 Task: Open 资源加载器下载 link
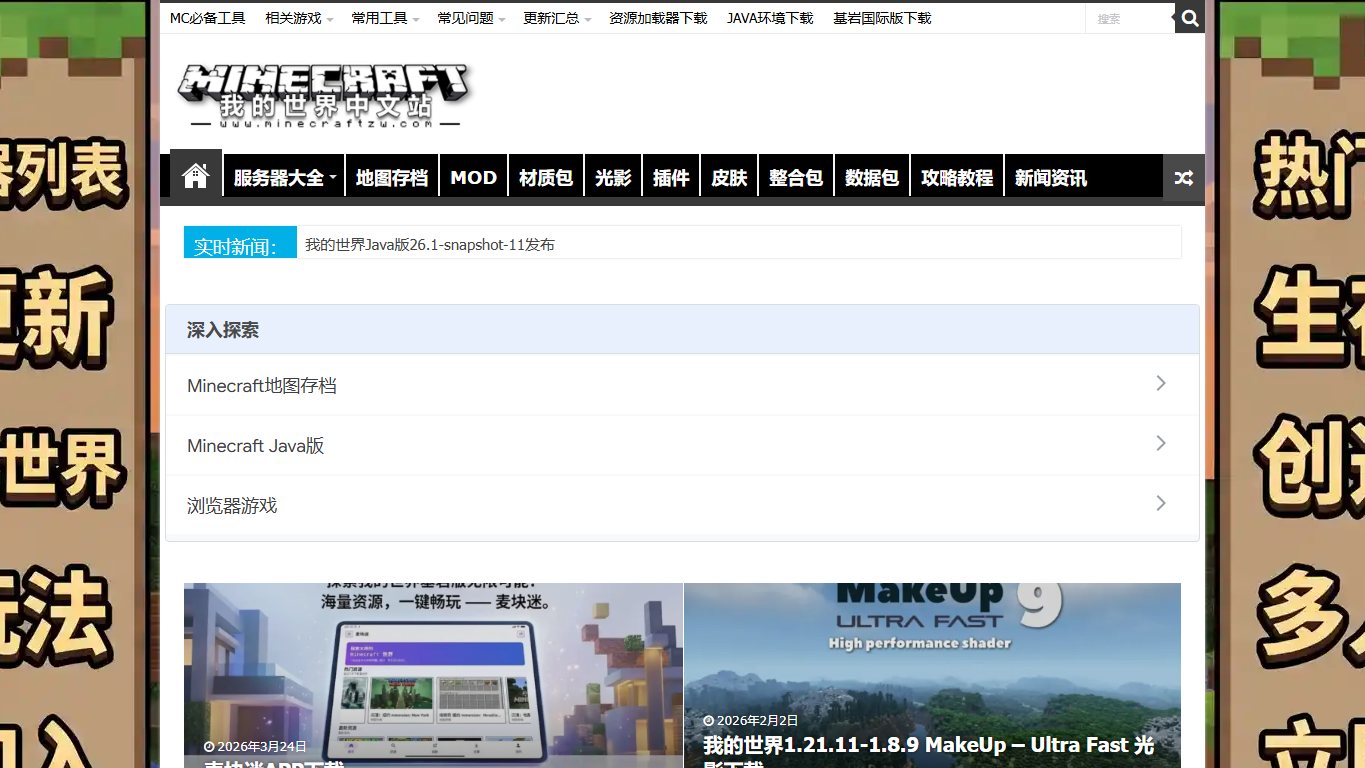(658, 18)
